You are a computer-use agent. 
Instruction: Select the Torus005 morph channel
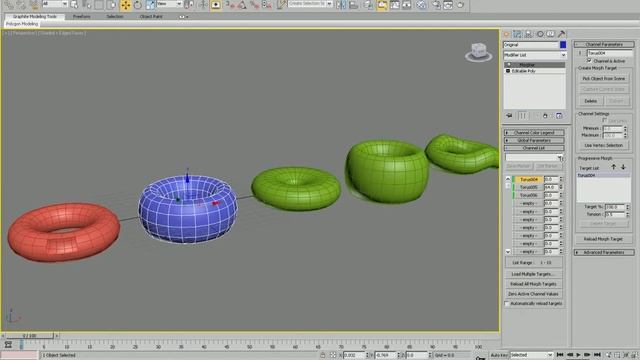529,187
